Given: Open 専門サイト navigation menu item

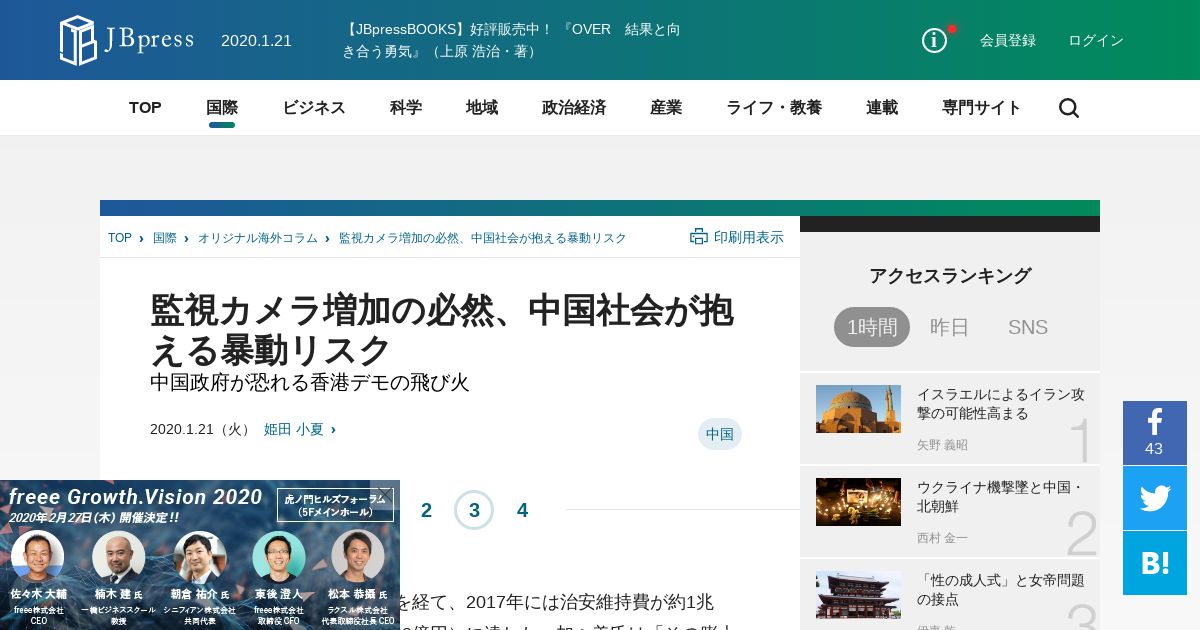Looking at the screenshot, I should click(982, 108).
